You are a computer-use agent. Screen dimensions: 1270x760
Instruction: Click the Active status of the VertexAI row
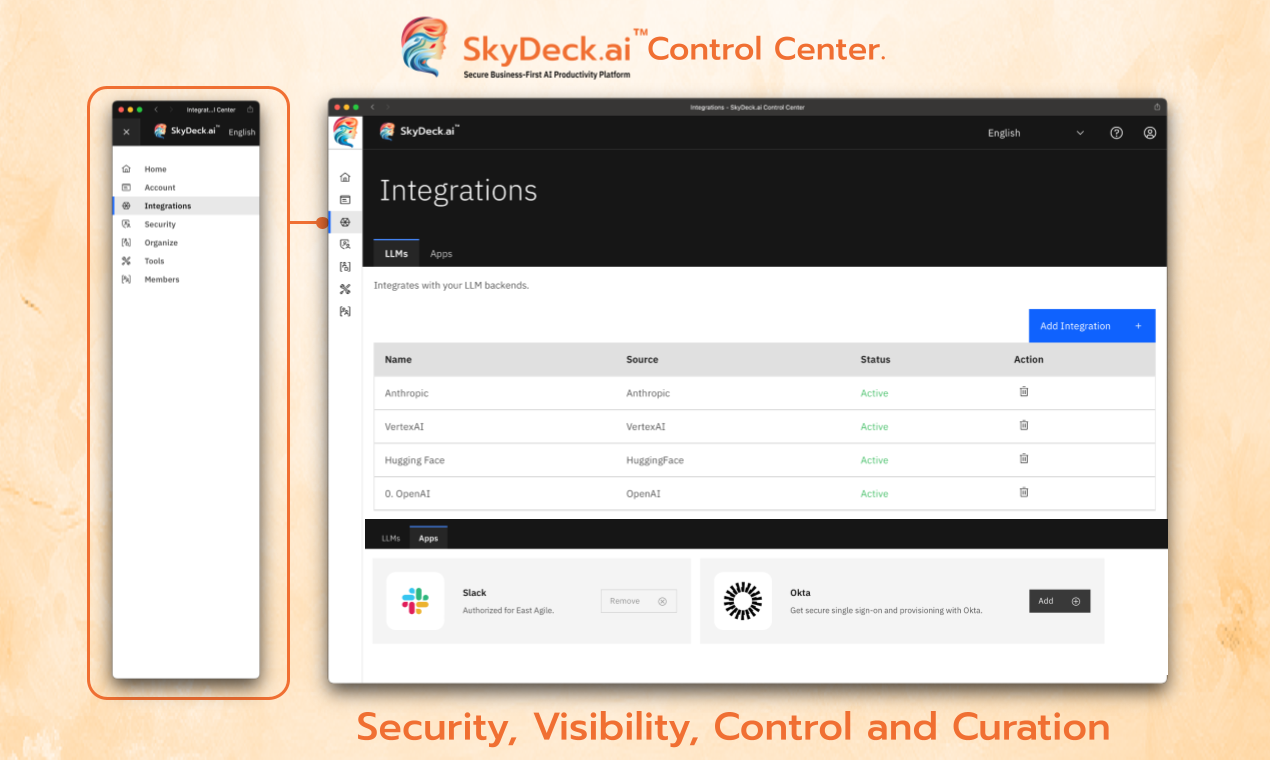point(874,427)
